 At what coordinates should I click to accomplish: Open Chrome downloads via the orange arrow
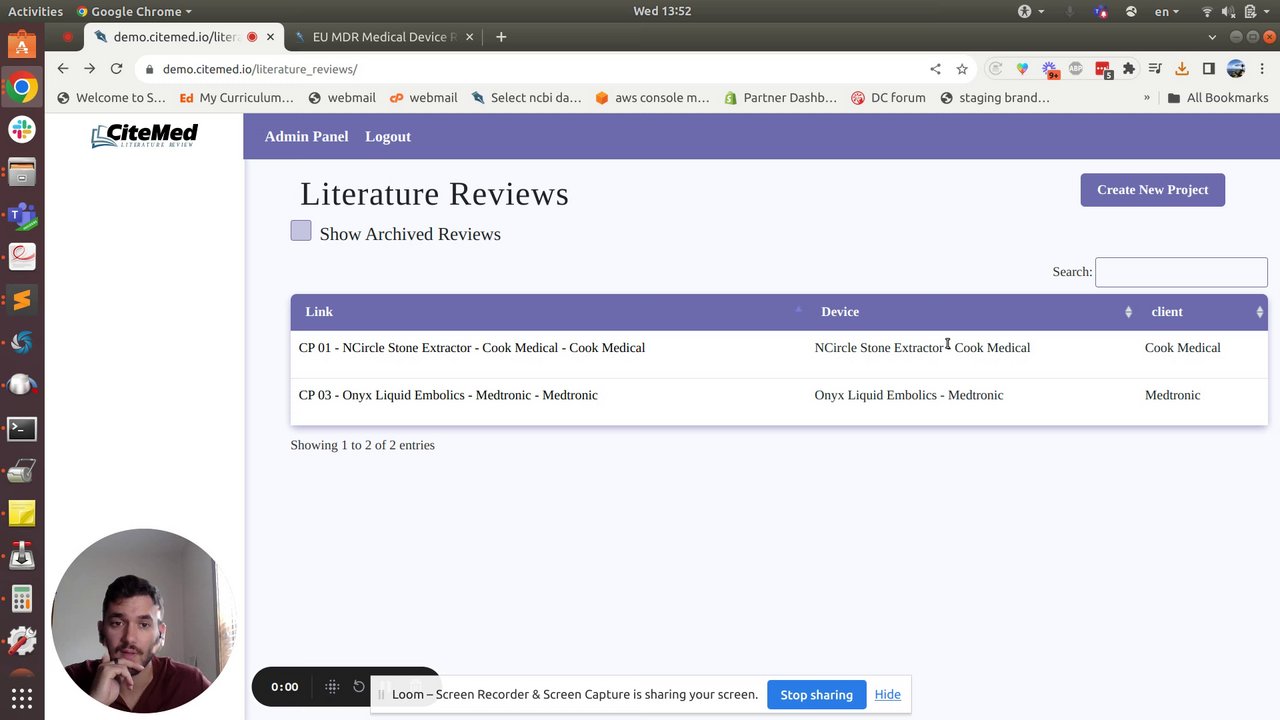(x=1182, y=69)
